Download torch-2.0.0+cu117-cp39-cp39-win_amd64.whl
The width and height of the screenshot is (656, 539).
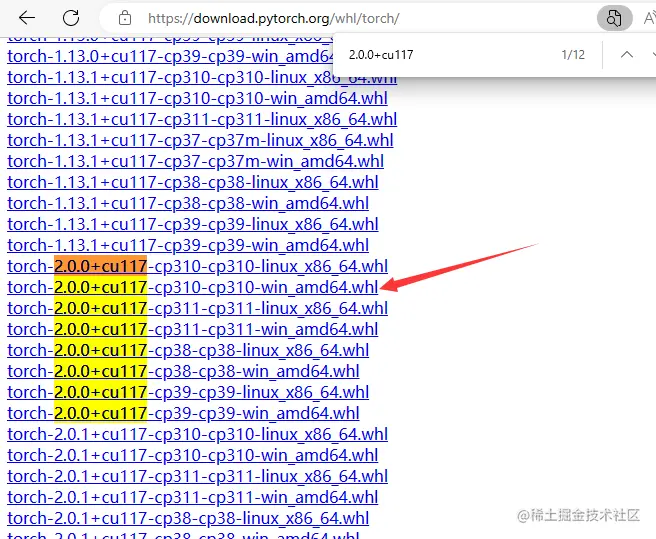click(183, 413)
